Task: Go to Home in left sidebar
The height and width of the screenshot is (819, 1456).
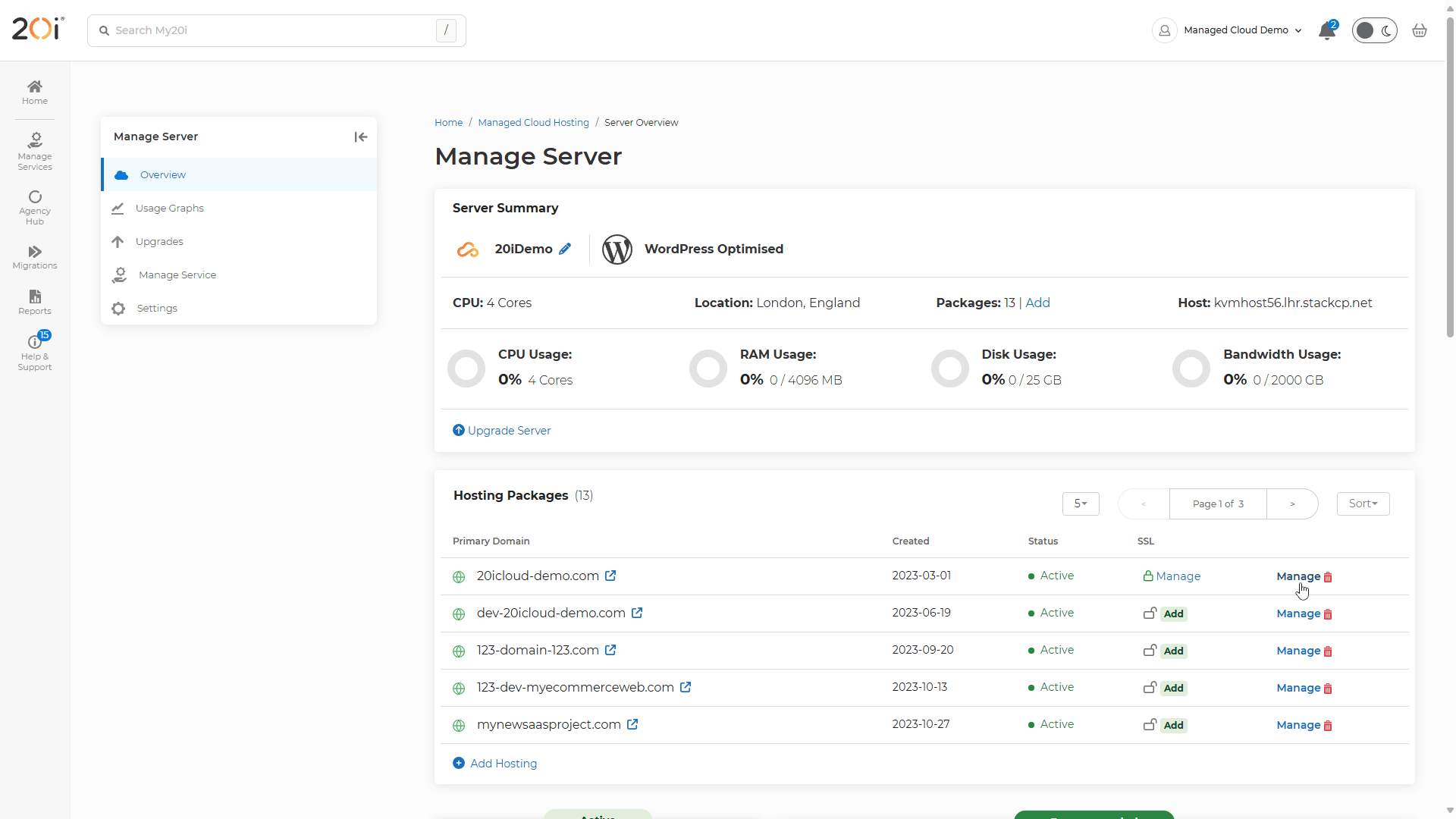Action: click(35, 93)
